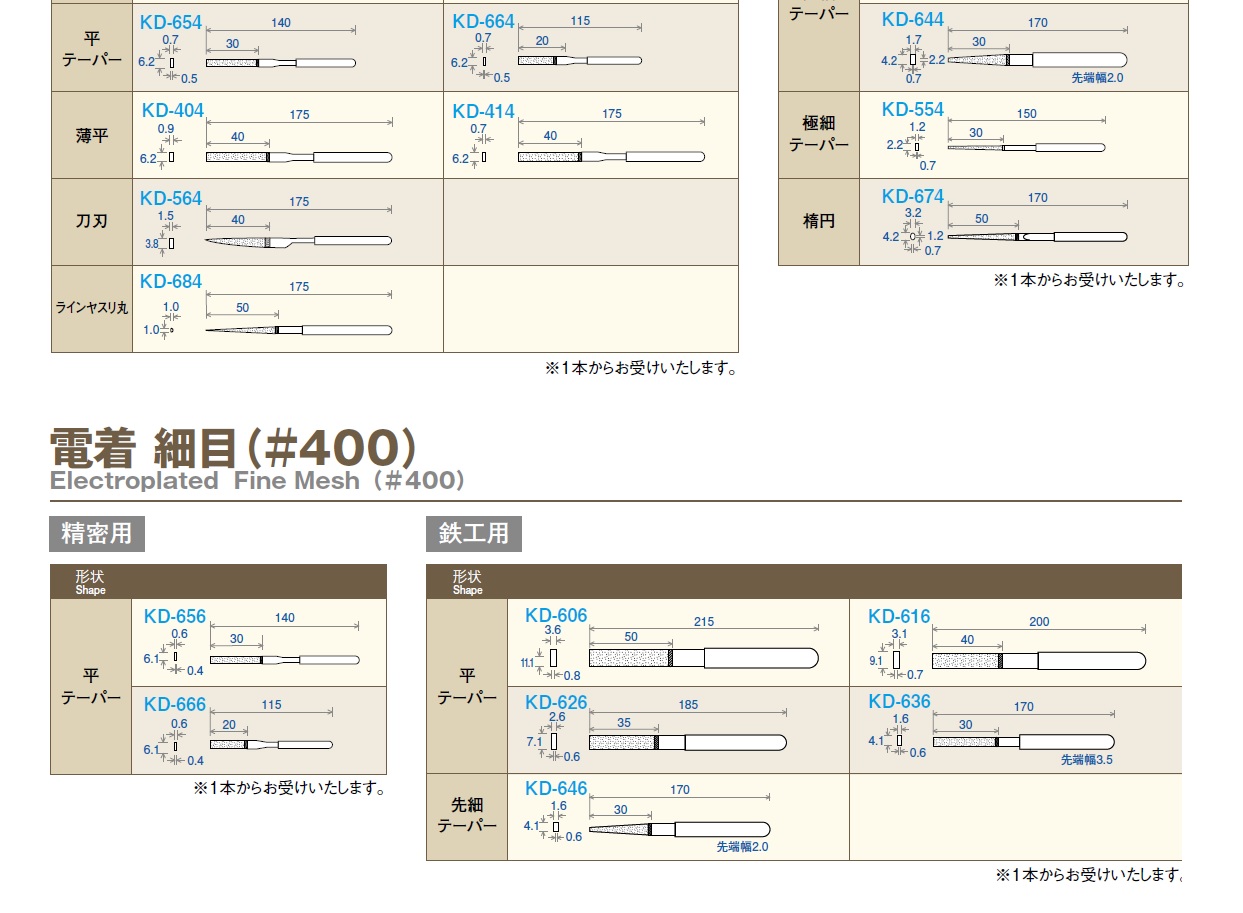Click the KD-626 product code
The height and width of the screenshot is (913, 1243).
(556, 703)
